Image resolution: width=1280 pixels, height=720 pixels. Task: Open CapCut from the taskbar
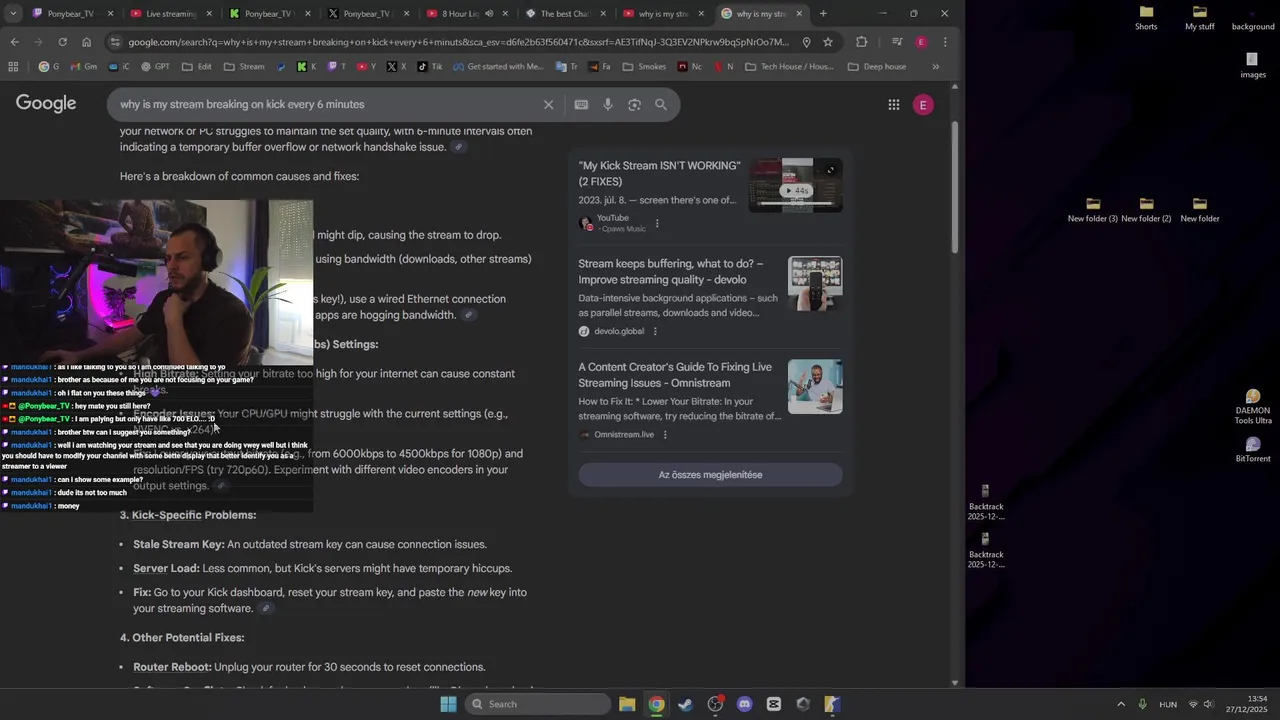773,704
